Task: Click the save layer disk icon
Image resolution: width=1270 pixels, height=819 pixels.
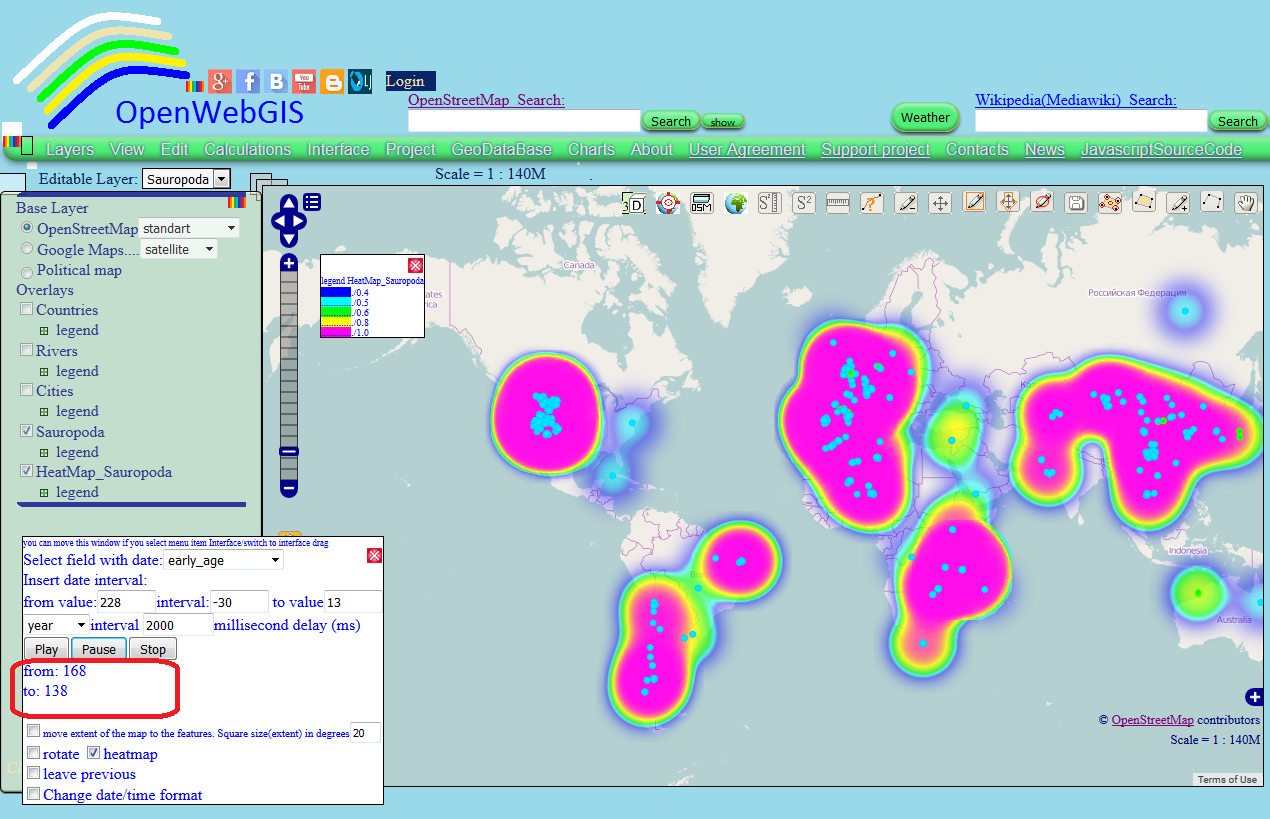Action: click(1075, 202)
